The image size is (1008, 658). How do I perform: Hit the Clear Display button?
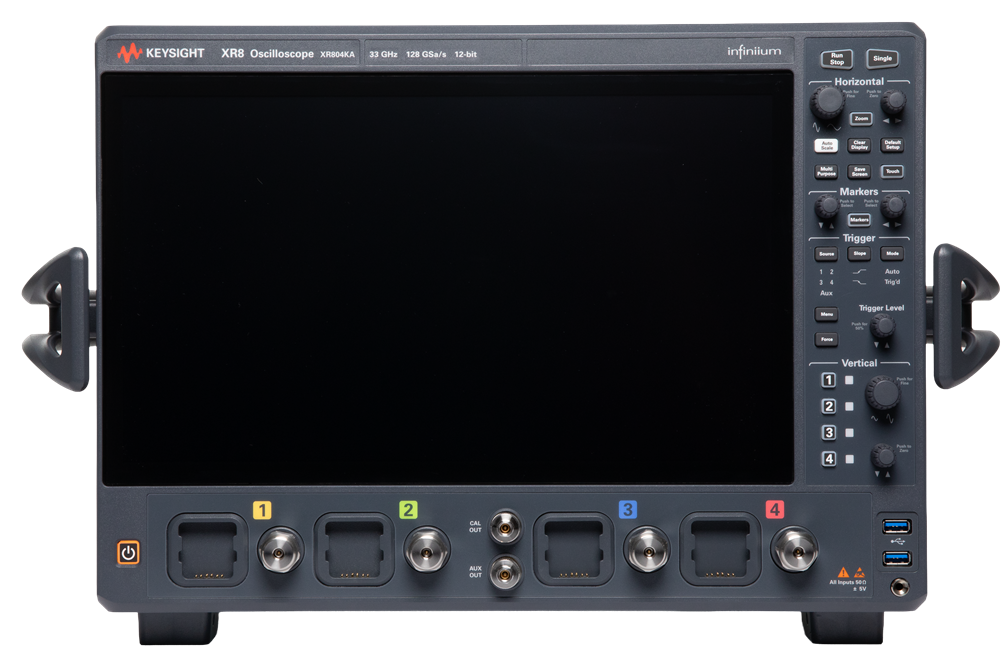click(x=859, y=145)
